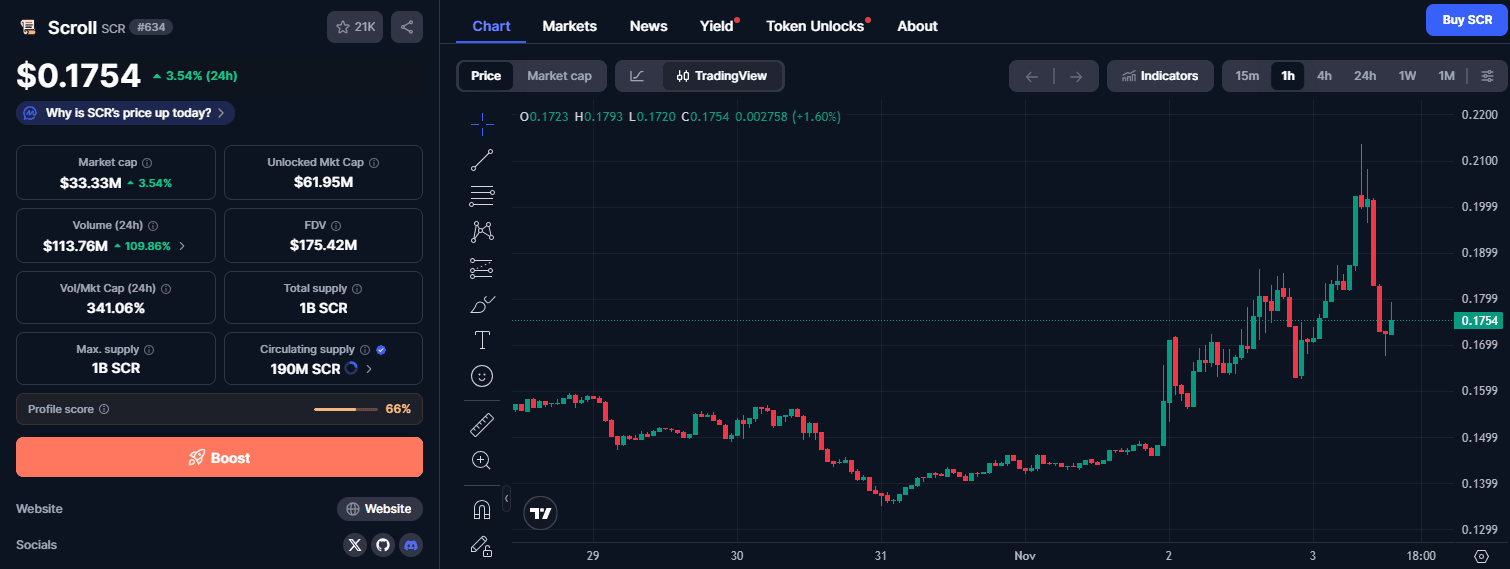Image resolution: width=1510 pixels, height=569 pixels.
Task: Open the Token Unlocks tab
Action: coord(815,26)
